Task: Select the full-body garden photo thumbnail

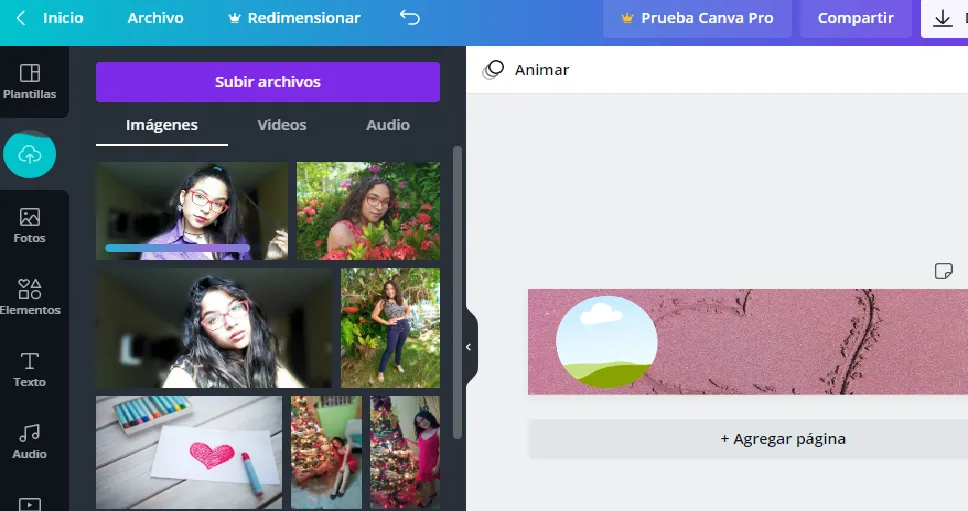Action: click(x=390, y=328)
